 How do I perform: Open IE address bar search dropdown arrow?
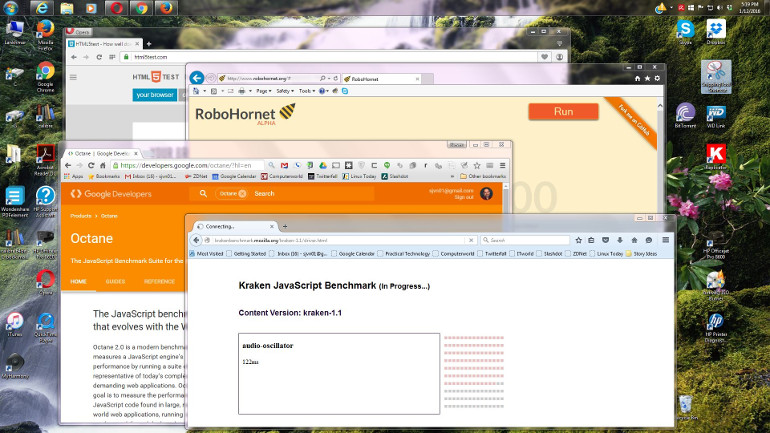coord(328,79)
